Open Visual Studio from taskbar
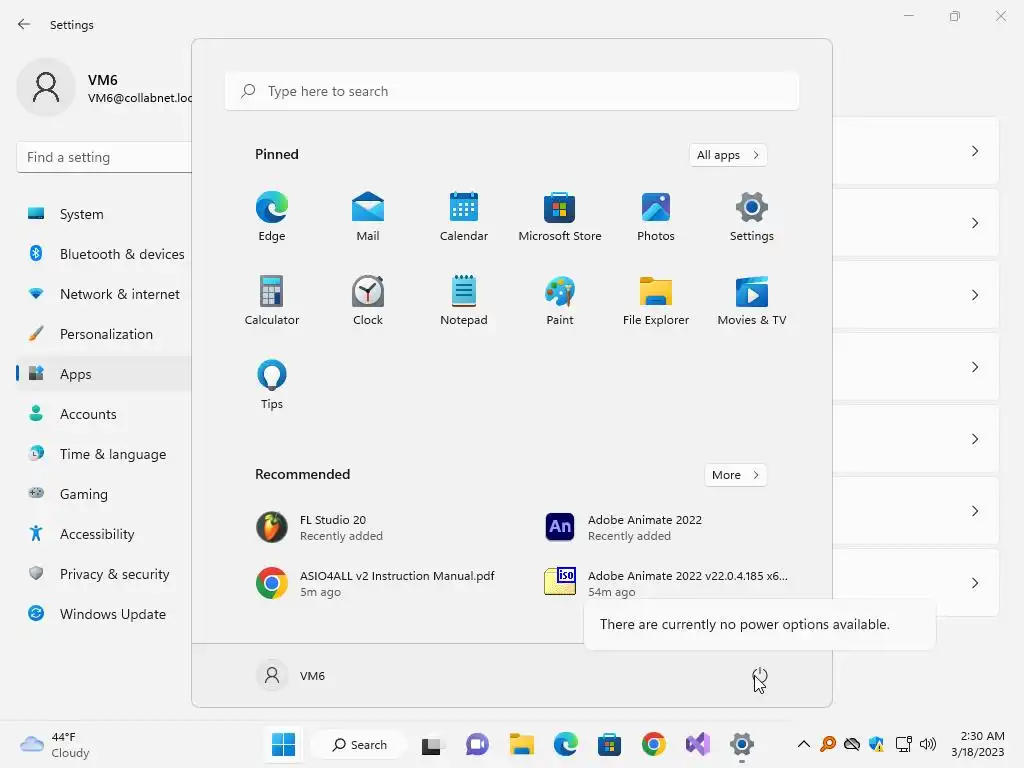This screenshot has width=1024, height=768. [697, 744]
